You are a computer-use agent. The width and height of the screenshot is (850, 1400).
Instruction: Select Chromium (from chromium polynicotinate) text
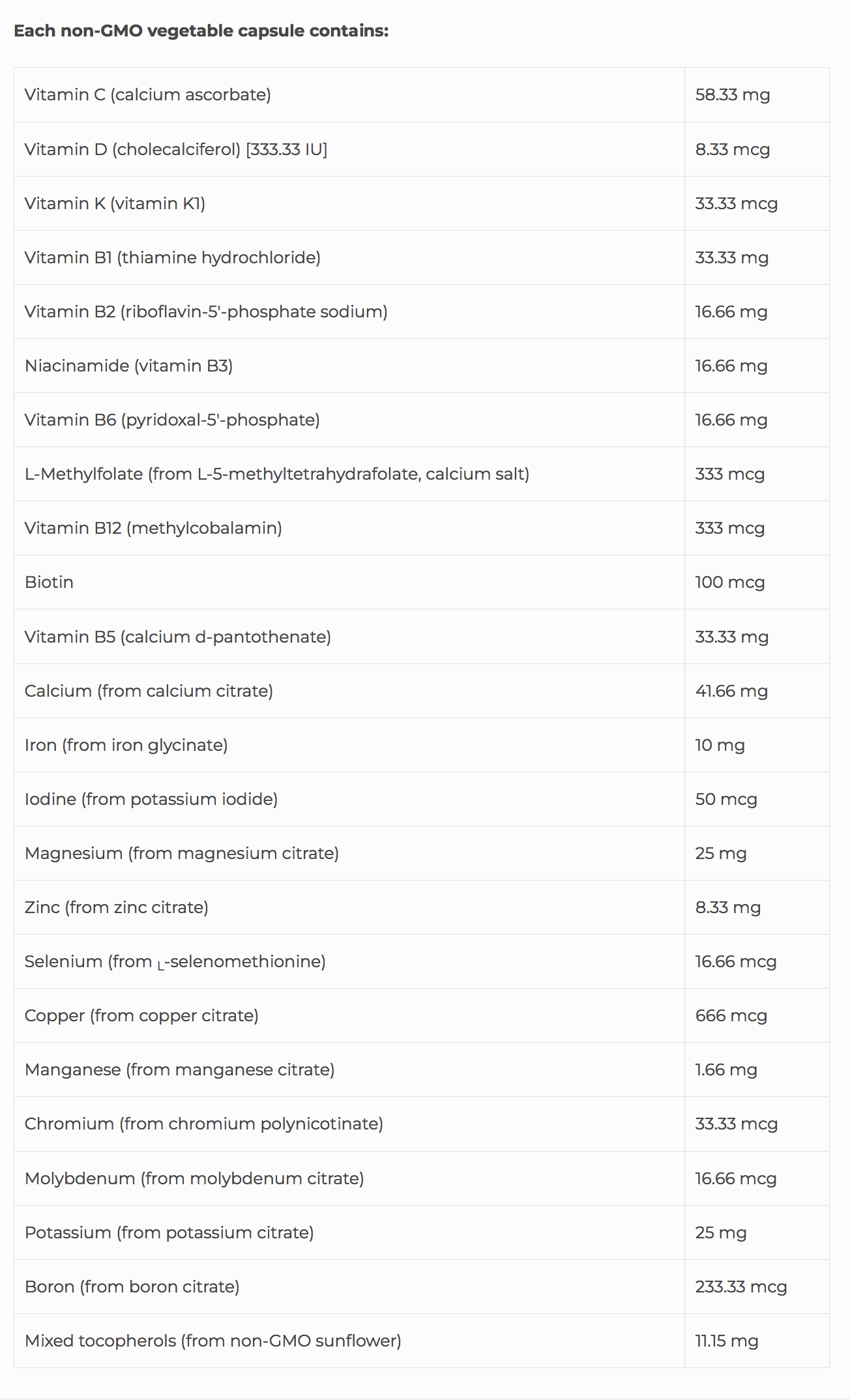tap(203, 1124)
